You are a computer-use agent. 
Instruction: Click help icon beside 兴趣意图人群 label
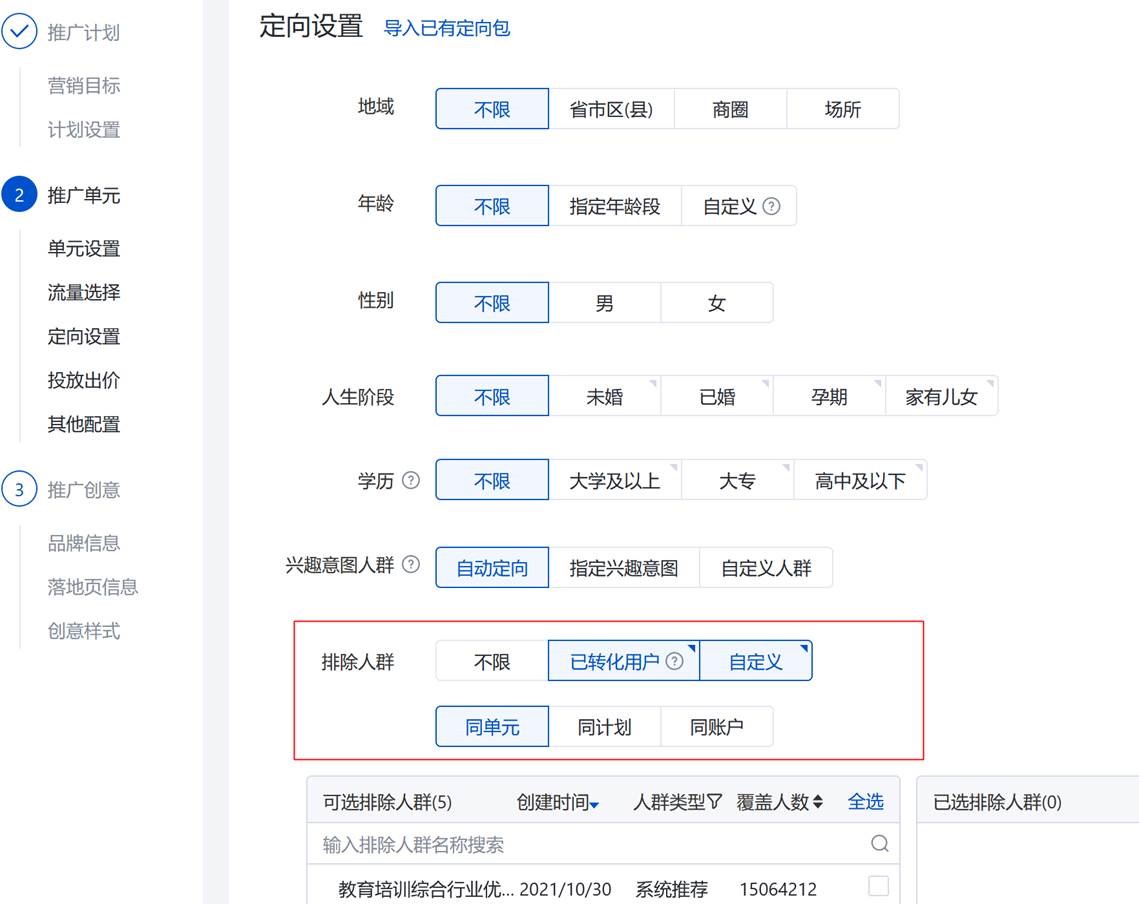[411, 565]
